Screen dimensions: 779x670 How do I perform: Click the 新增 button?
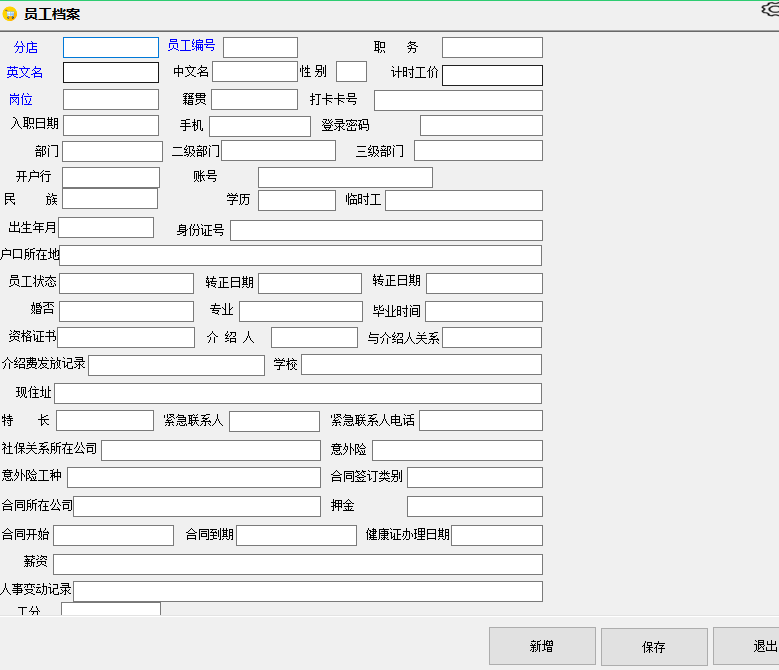pos(542,646)
